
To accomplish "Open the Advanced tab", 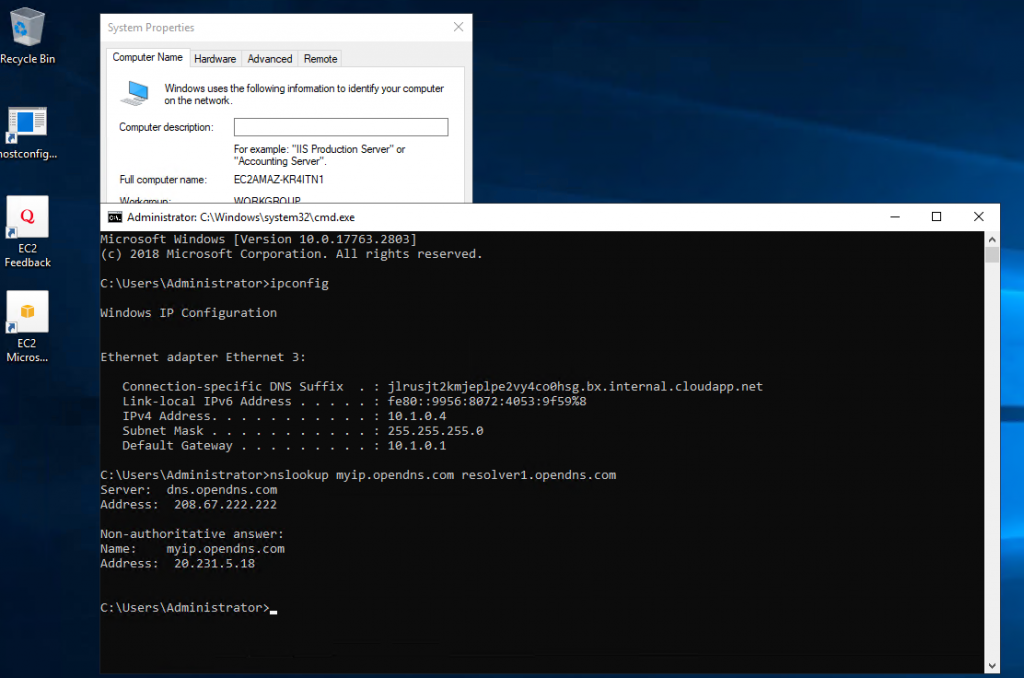I will tap(270, 59).
